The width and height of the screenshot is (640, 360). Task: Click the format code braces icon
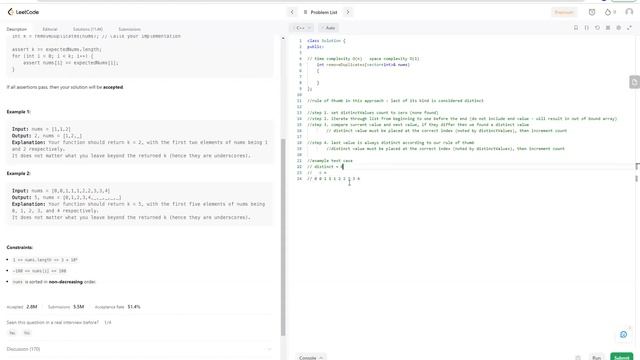pos(587,28)
